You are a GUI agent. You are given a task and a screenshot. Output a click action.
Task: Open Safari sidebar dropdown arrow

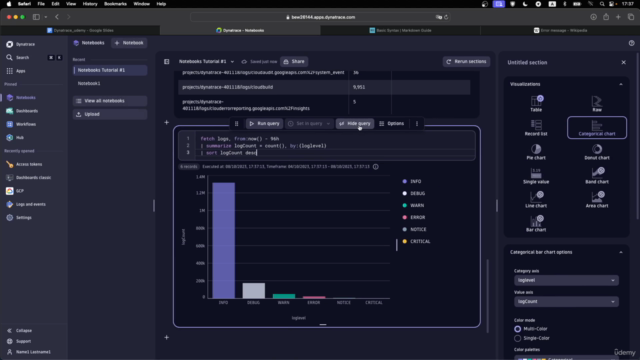click(46, 17)
